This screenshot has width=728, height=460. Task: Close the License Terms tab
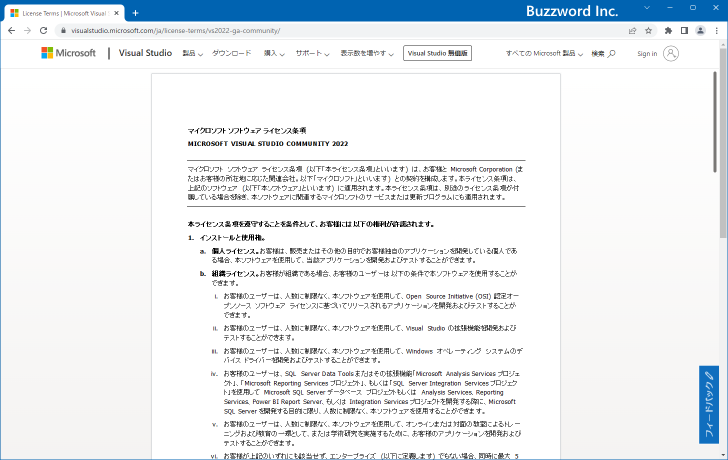116,13
